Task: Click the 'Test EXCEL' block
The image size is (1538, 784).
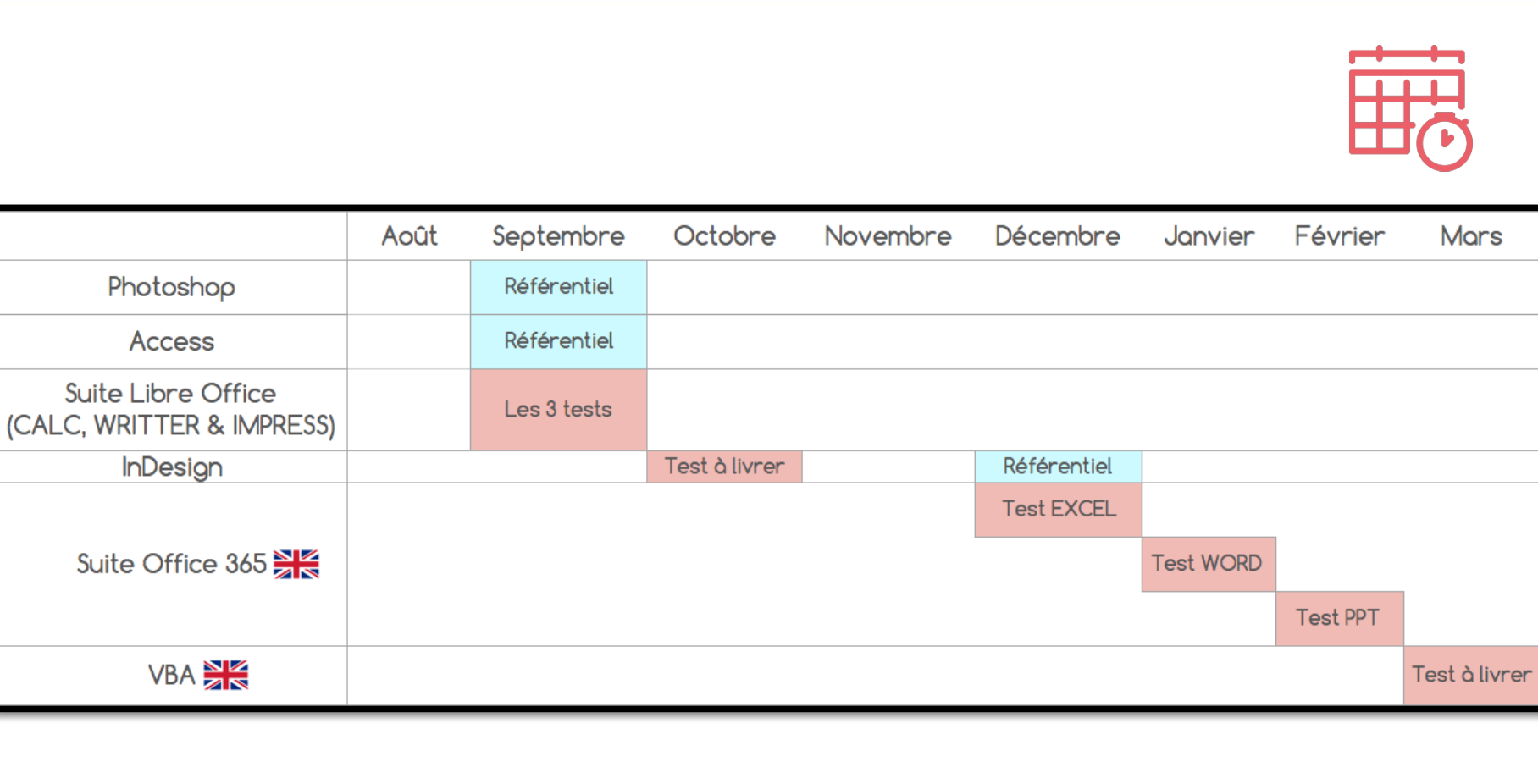Action: point(1058,510)
